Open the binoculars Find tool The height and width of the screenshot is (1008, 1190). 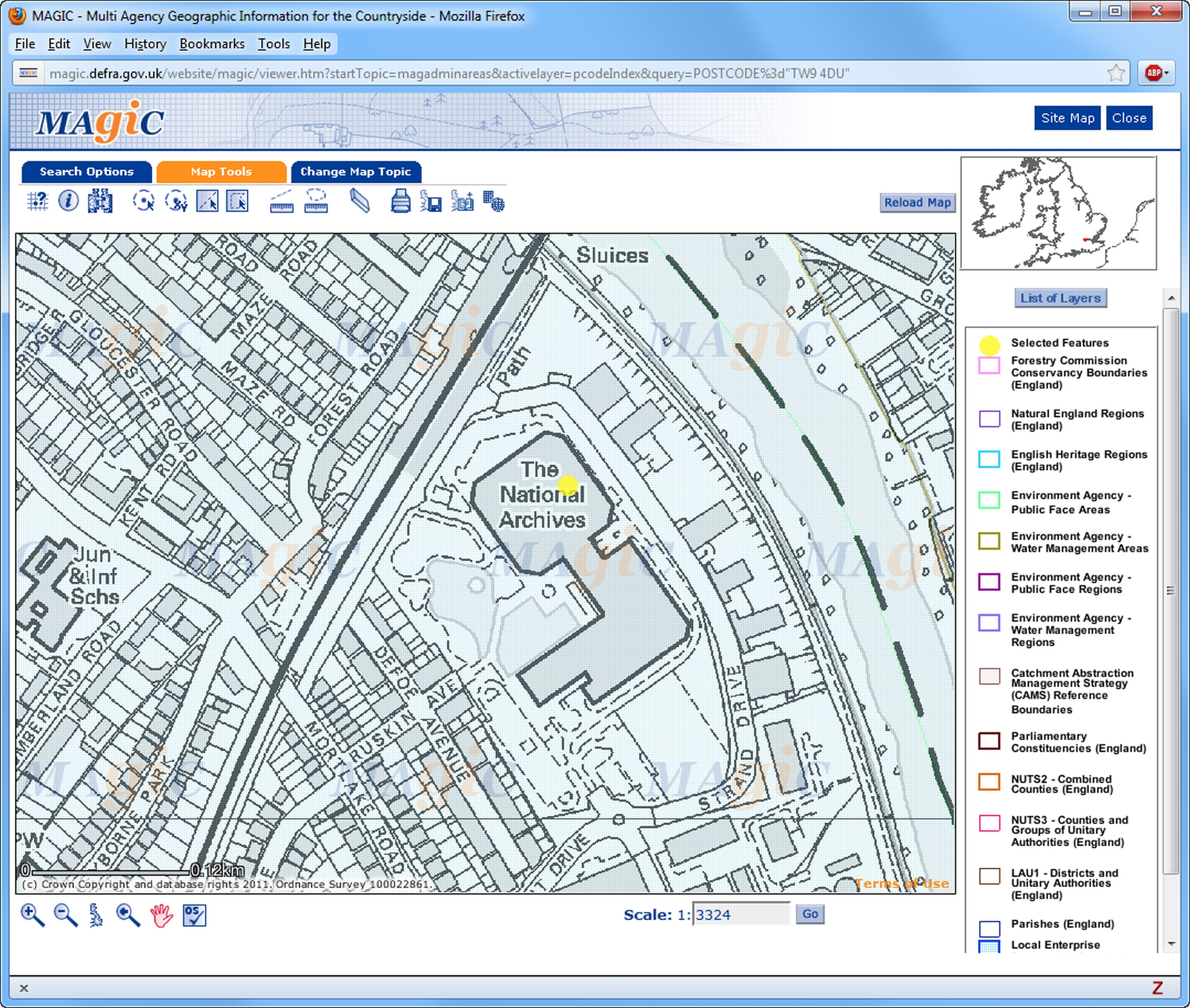(100, 201)
